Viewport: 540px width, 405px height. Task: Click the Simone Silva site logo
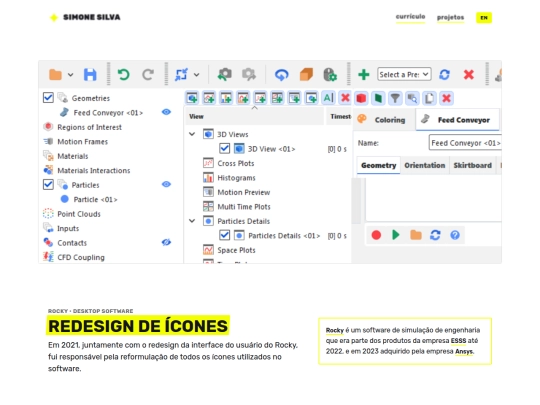(x=85, y=17)
